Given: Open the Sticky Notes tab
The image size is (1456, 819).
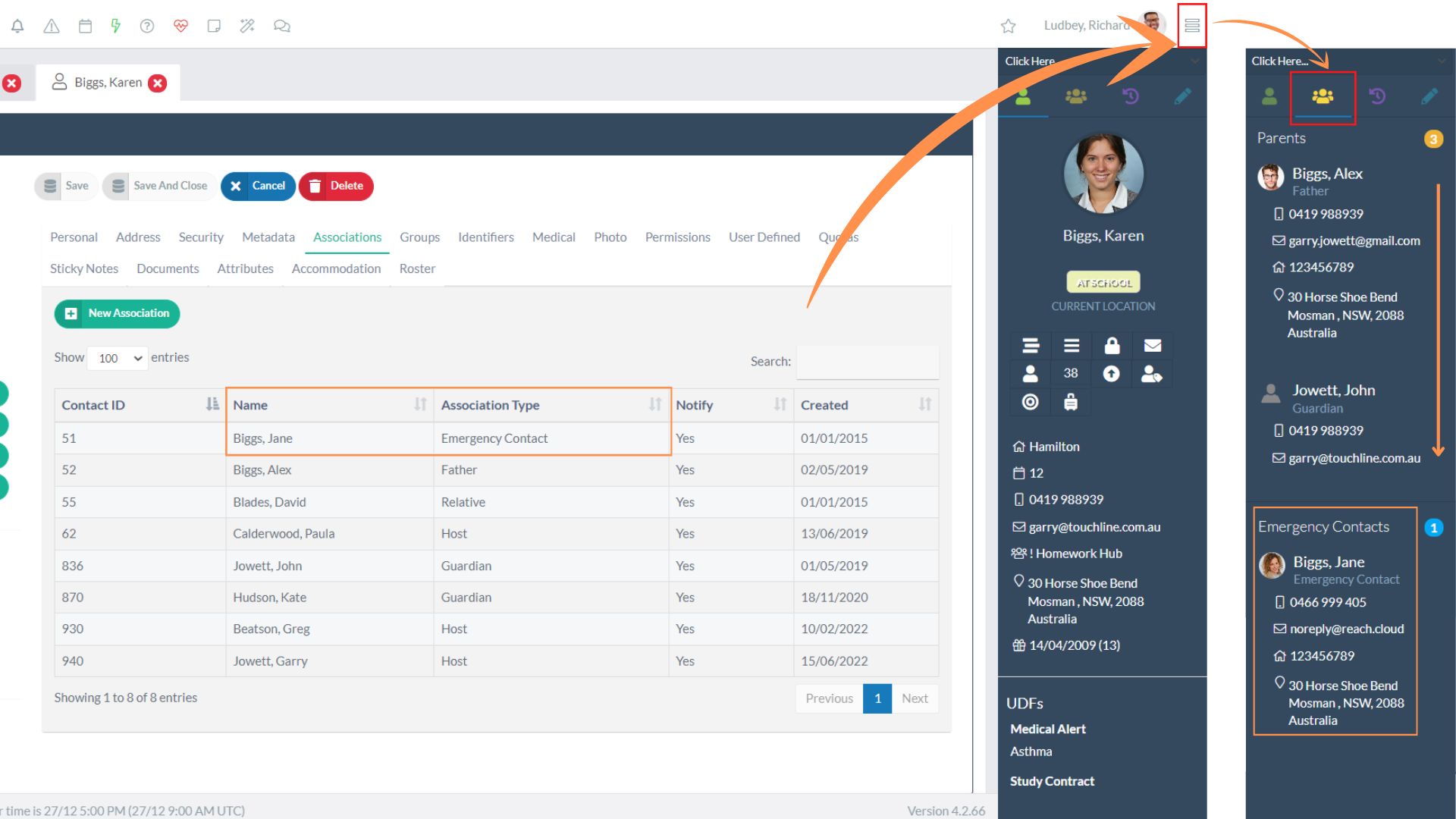Looking at the screenshot, I should click(x=84, y=268).
